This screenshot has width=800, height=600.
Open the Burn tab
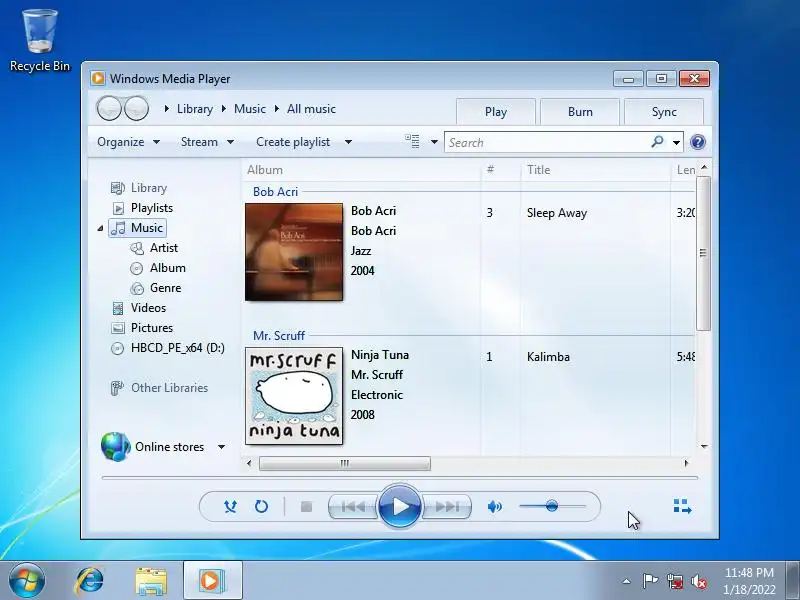580,112
